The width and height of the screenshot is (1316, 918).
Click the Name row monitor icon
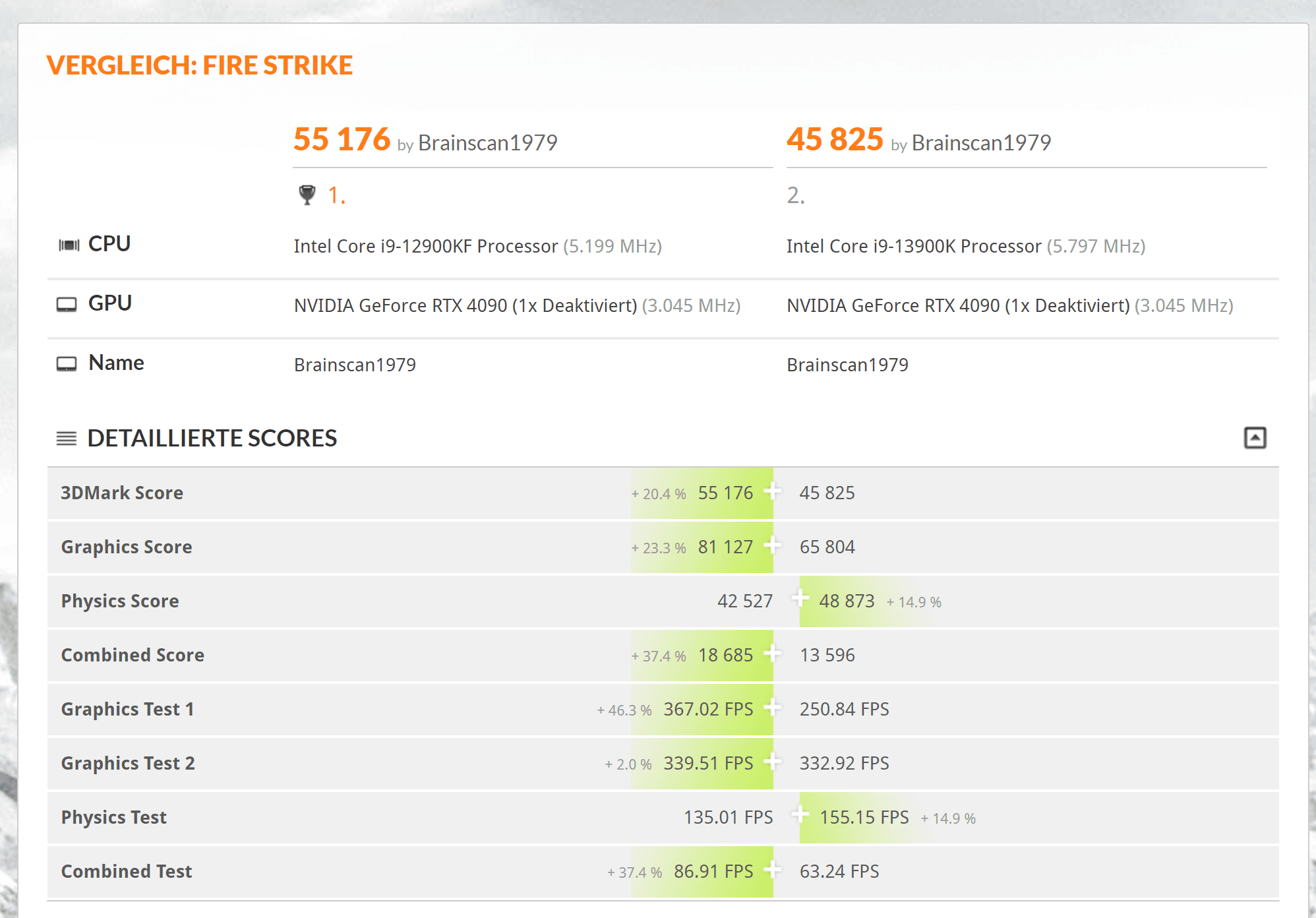pos(67,364)
